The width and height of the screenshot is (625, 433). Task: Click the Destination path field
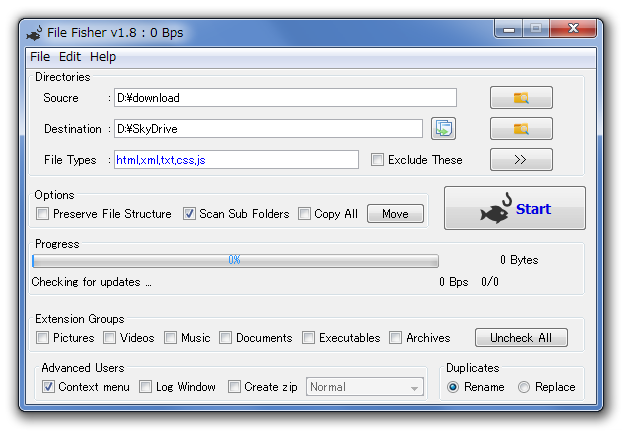click(268, 129)
